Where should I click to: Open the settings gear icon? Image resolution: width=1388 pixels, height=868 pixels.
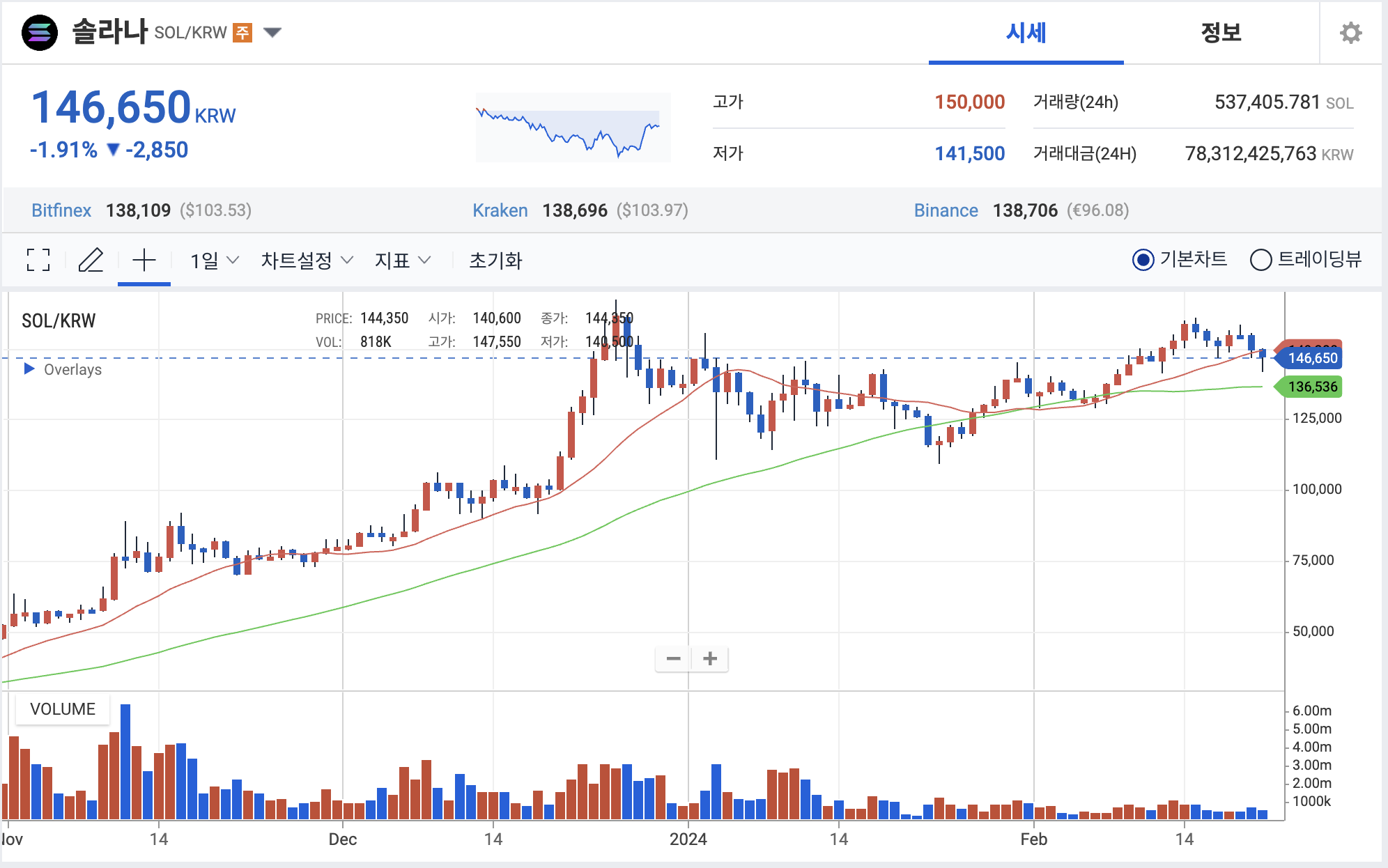1350,33
